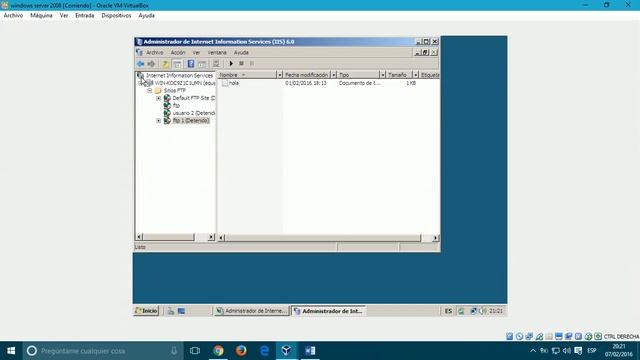The image size is (640, 360).
Task: Toggle the console tree pane icon
Action: pos(177,64)
